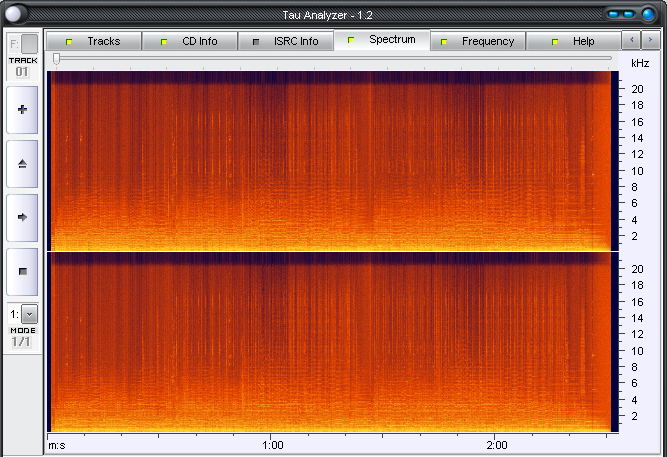Click the second blue dash title bar button
The width and height of the screenshot is (667, 457).
click(628, 14)
